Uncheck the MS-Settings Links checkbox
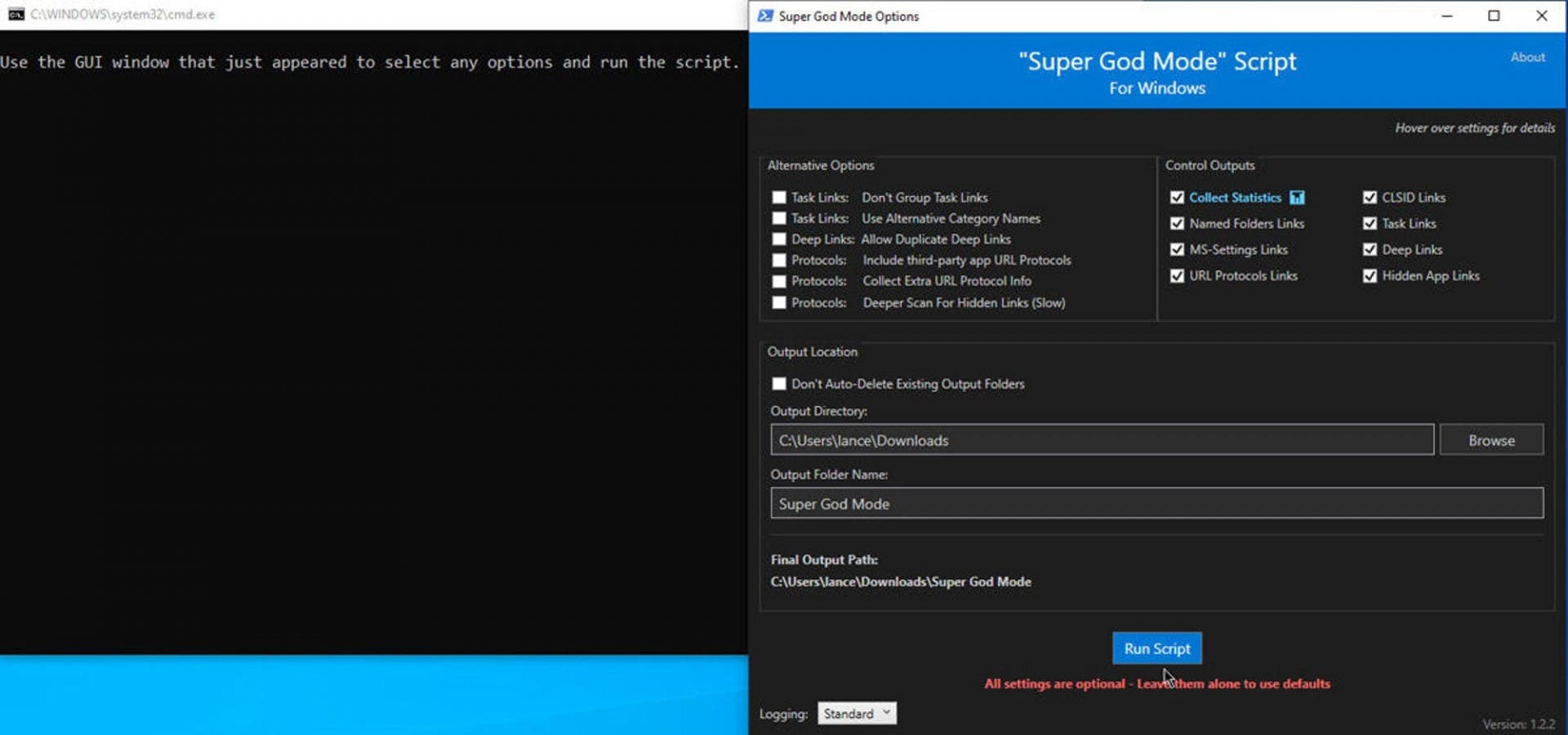 (1177, 250)
